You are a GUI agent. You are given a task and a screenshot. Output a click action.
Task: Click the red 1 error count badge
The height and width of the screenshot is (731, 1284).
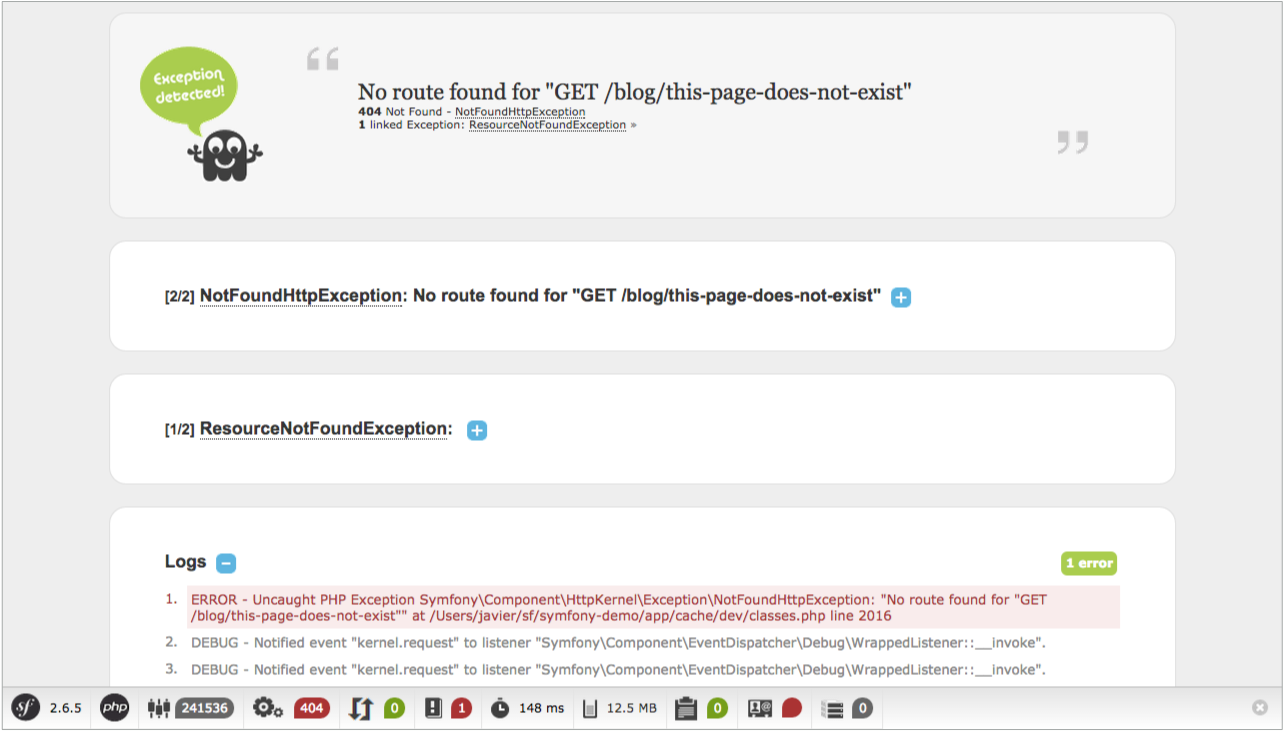(461, 708)
